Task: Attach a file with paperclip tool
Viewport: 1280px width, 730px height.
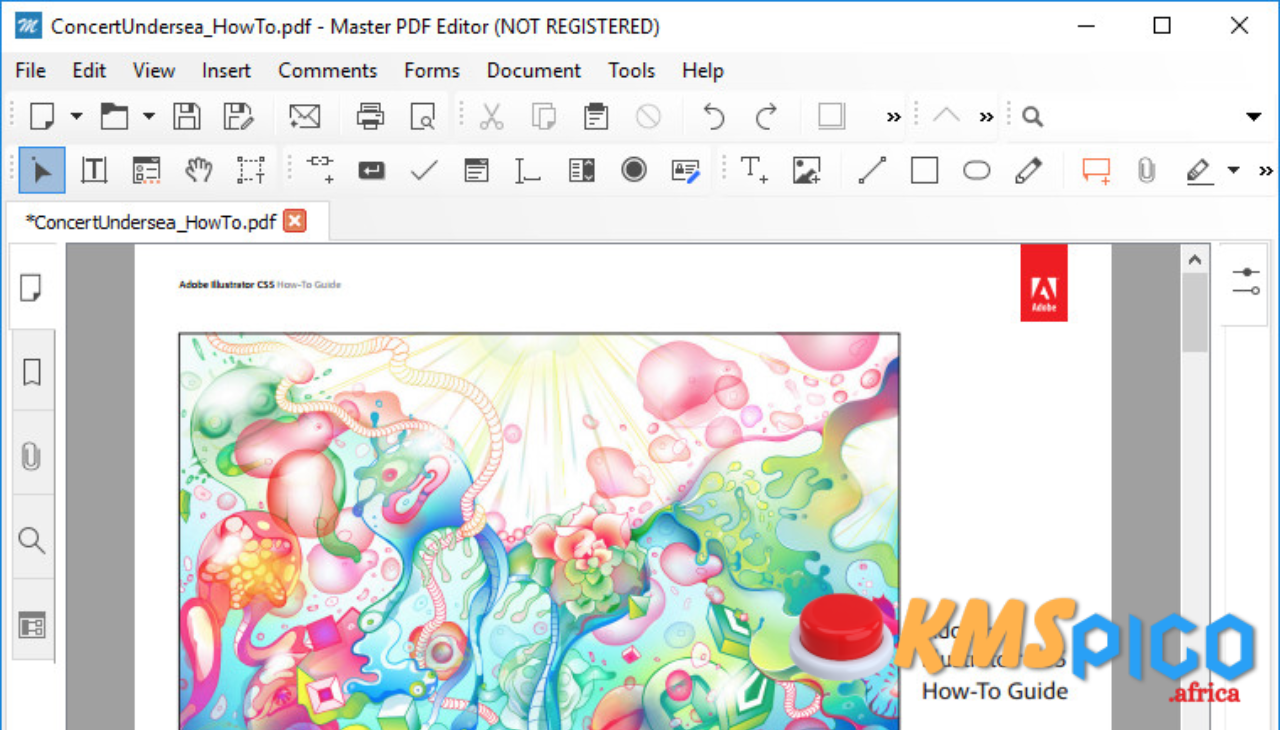Action: (x=1146, y=171)
